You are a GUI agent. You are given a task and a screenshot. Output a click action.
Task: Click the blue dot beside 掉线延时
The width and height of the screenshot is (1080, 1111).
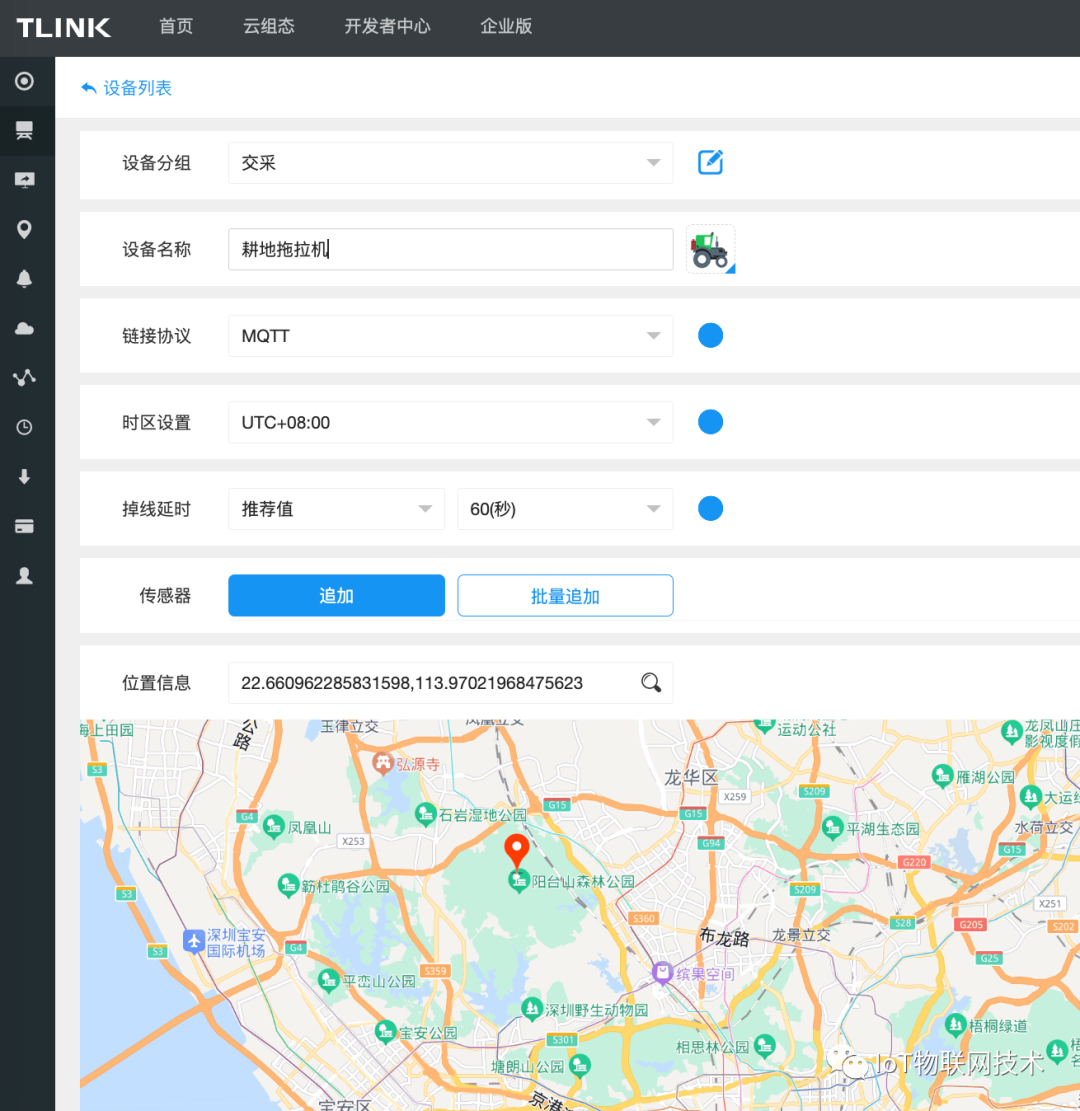click(x=710, y=509)
